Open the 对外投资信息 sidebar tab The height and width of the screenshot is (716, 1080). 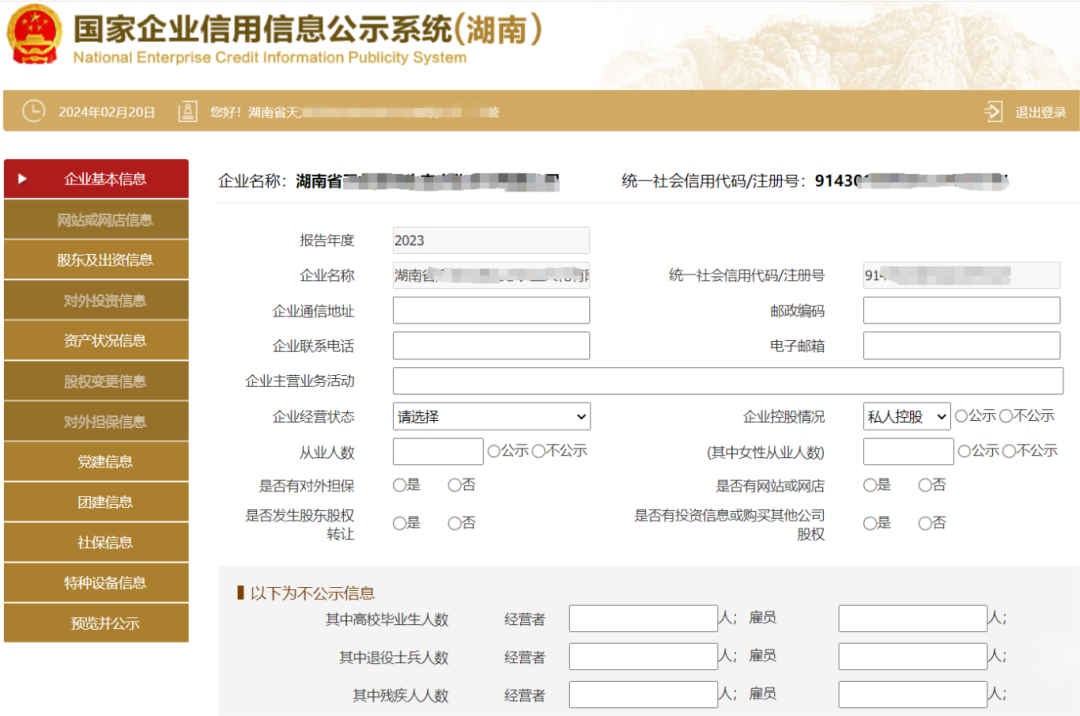click(96, 300)
